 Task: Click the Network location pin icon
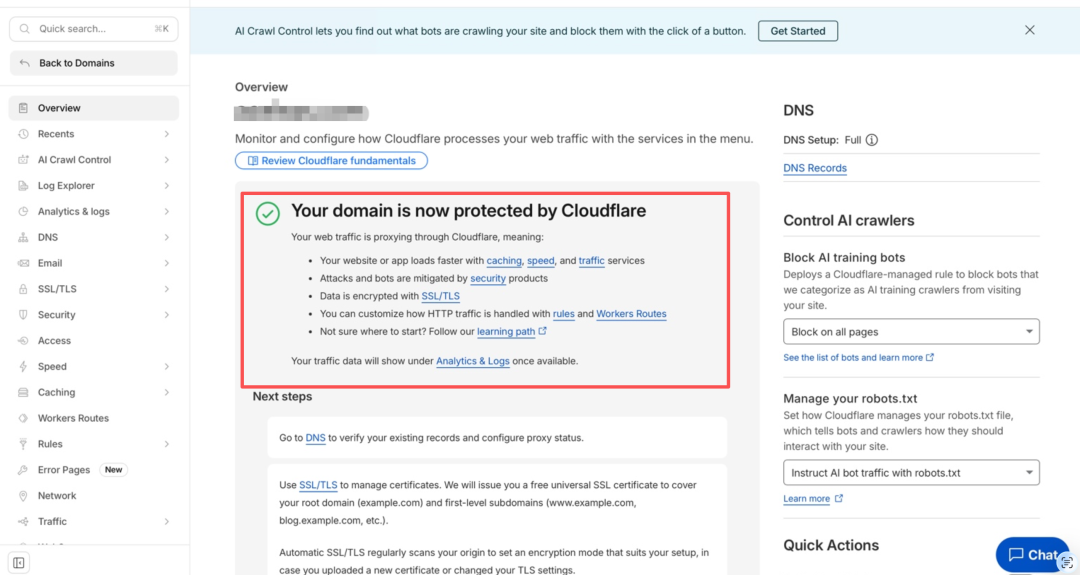coord(23,496)
